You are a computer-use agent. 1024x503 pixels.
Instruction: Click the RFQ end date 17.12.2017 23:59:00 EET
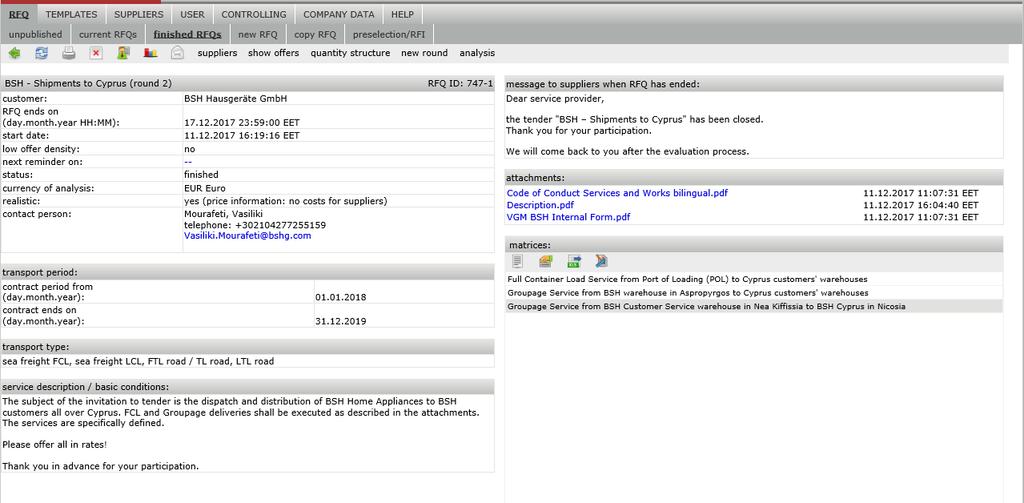pos(242,122)
